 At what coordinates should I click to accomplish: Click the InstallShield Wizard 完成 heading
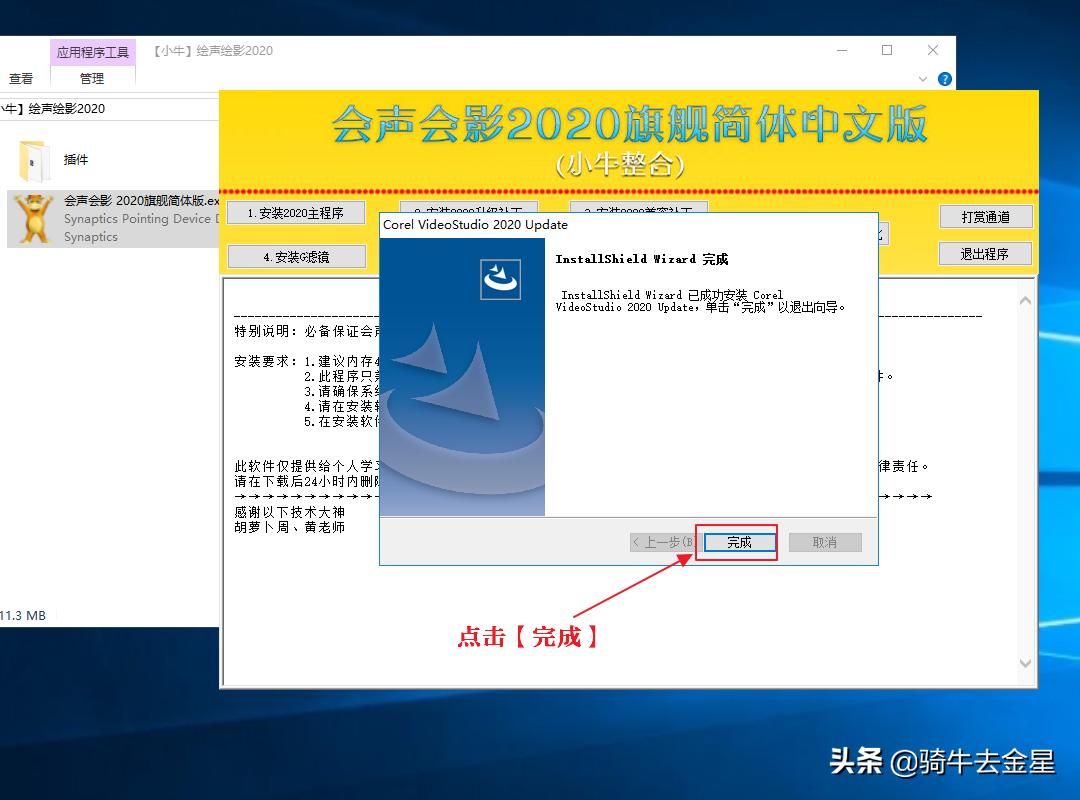(x=641, y=259)
